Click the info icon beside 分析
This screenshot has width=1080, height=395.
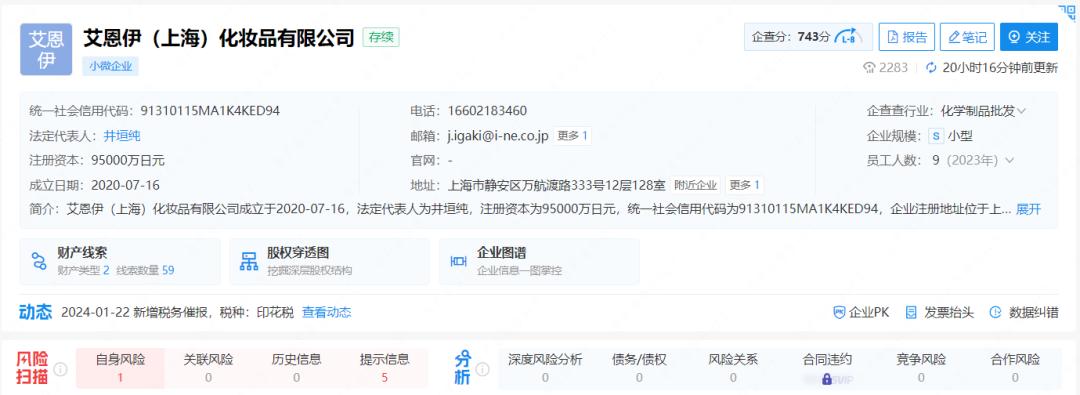pyautogui.click(x=483, y=369)
